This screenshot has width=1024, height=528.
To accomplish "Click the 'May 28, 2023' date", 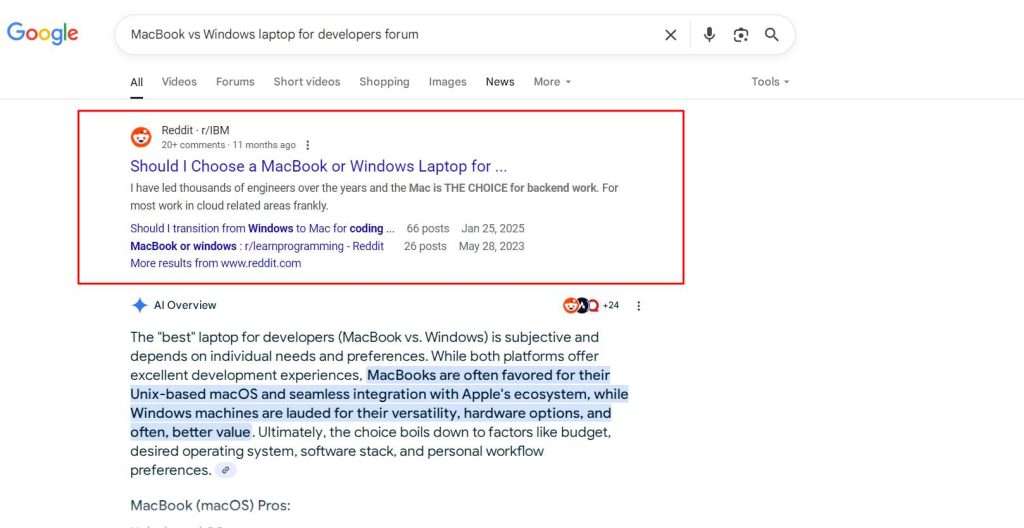I will (x=491, y=246).
